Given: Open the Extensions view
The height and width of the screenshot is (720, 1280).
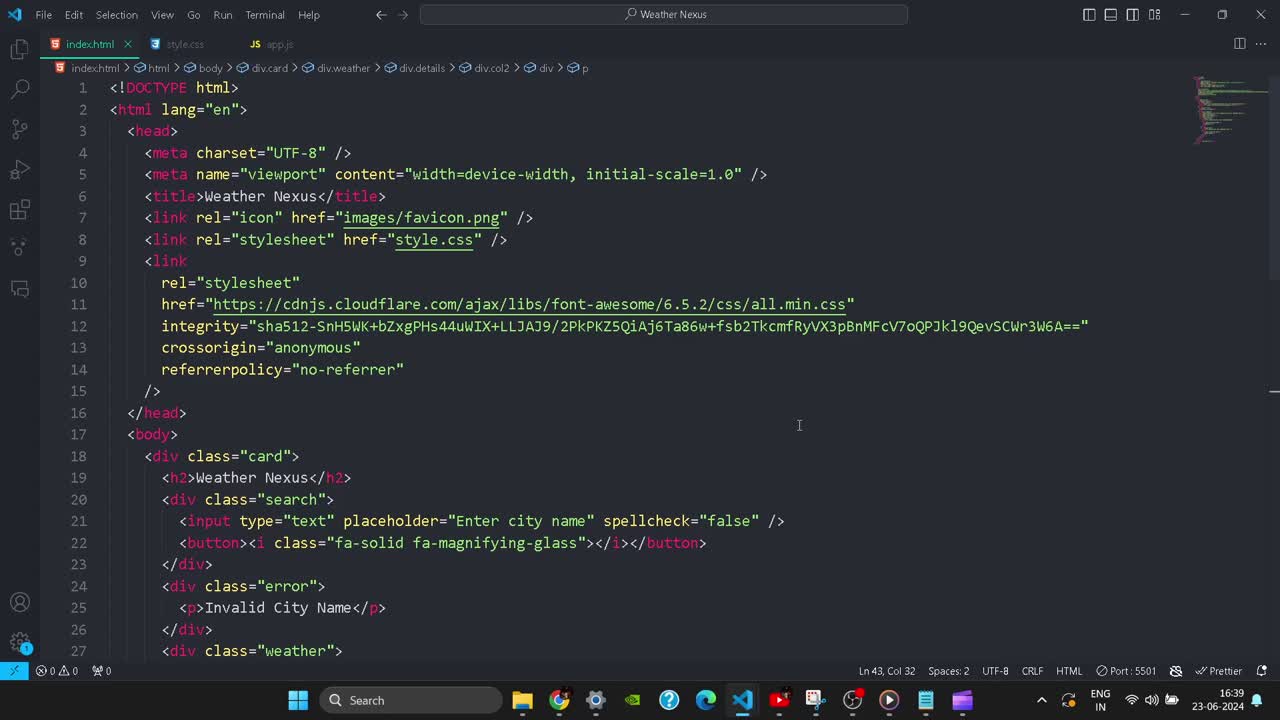Looking at the screenshot, I should (19, 210).
